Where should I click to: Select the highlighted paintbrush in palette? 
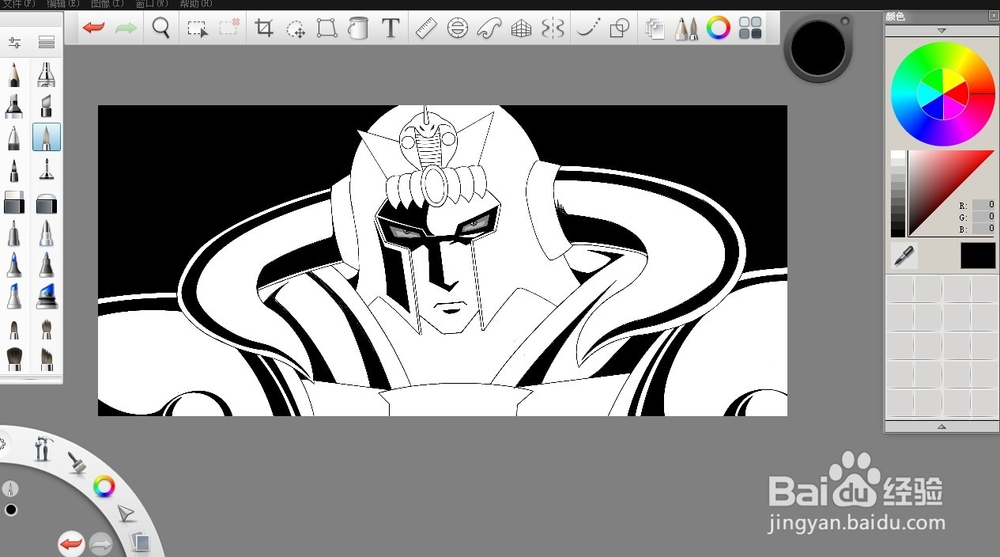[x=47, y=137]
